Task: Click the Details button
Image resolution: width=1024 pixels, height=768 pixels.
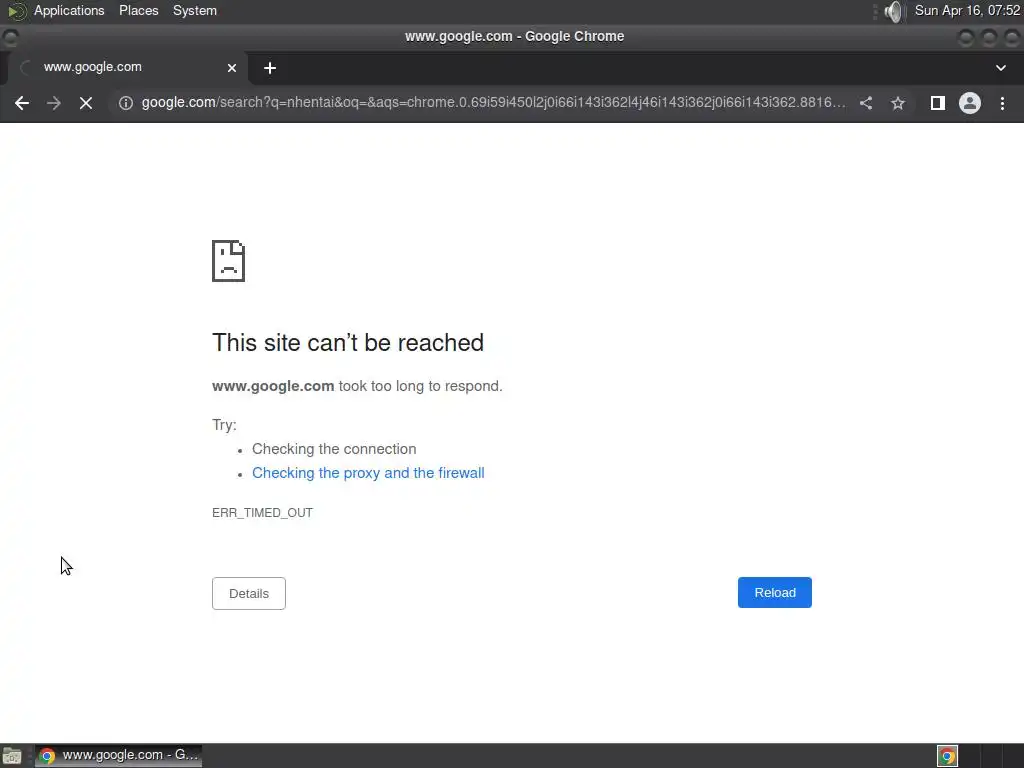Action: click(x=249, y=594)
